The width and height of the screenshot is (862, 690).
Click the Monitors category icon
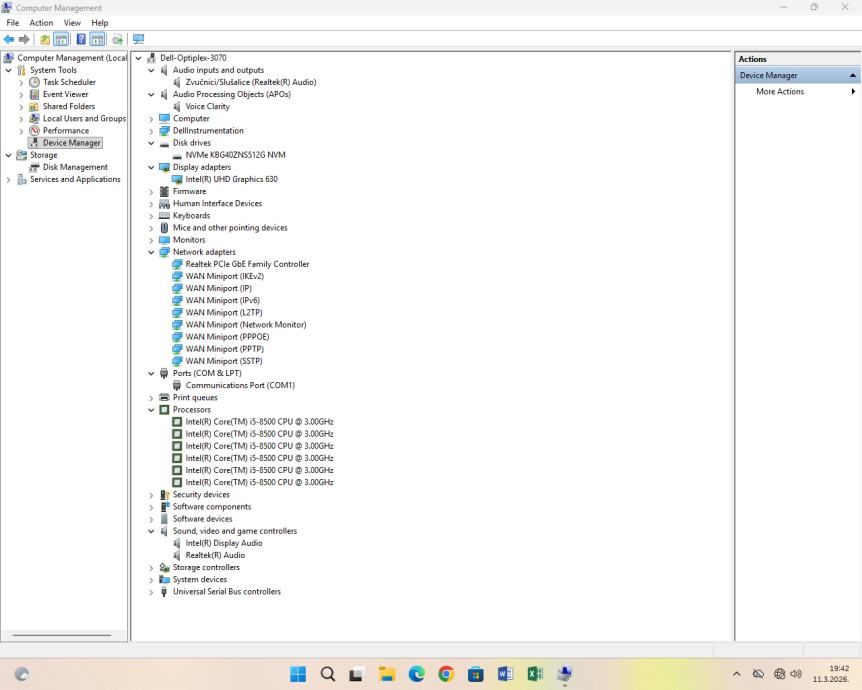(x=164, y=240)
